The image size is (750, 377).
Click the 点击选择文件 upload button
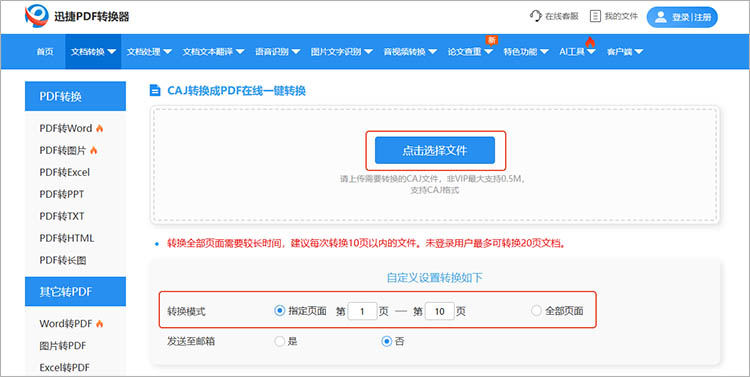(x=435, y=151)
